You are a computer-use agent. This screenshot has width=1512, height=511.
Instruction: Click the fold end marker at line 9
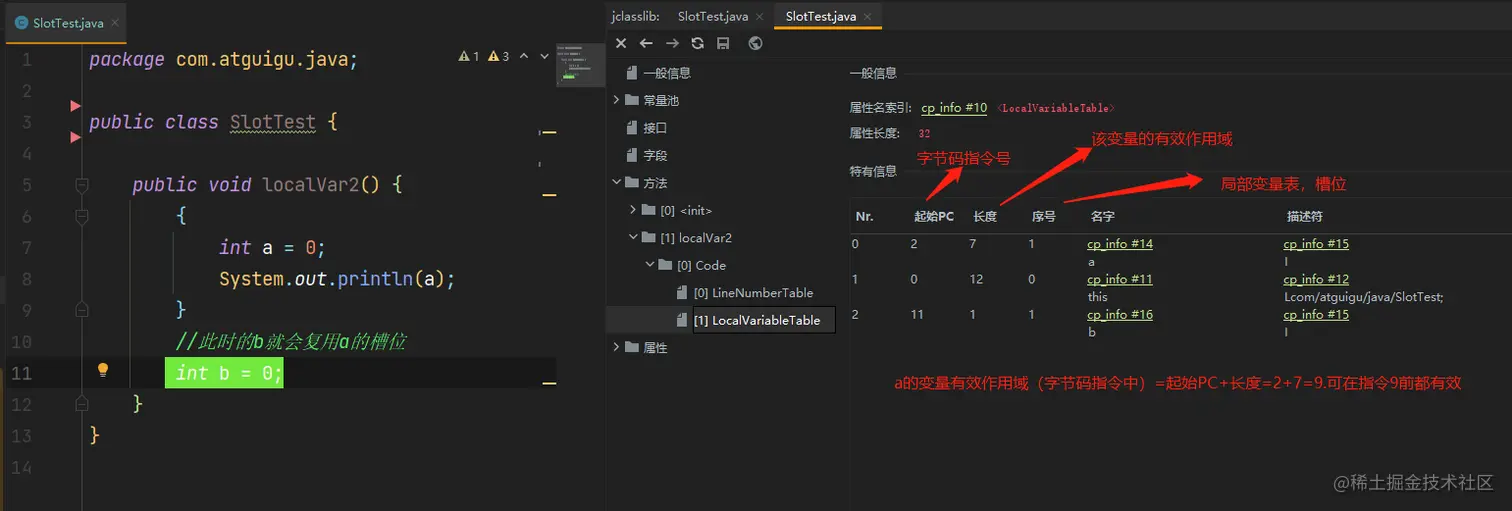tap(82, 310)
